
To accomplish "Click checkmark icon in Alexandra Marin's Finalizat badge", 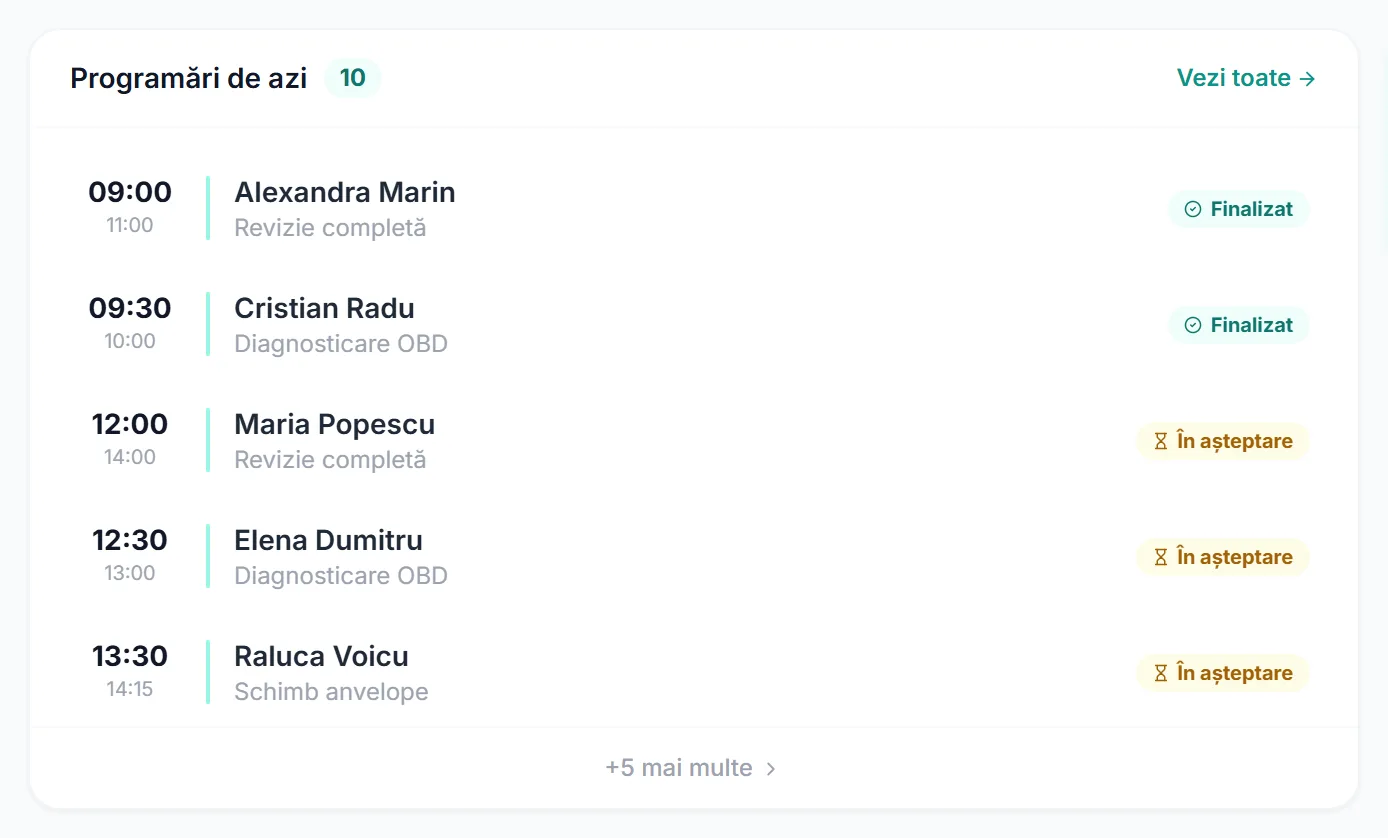I will (1193, 209).
